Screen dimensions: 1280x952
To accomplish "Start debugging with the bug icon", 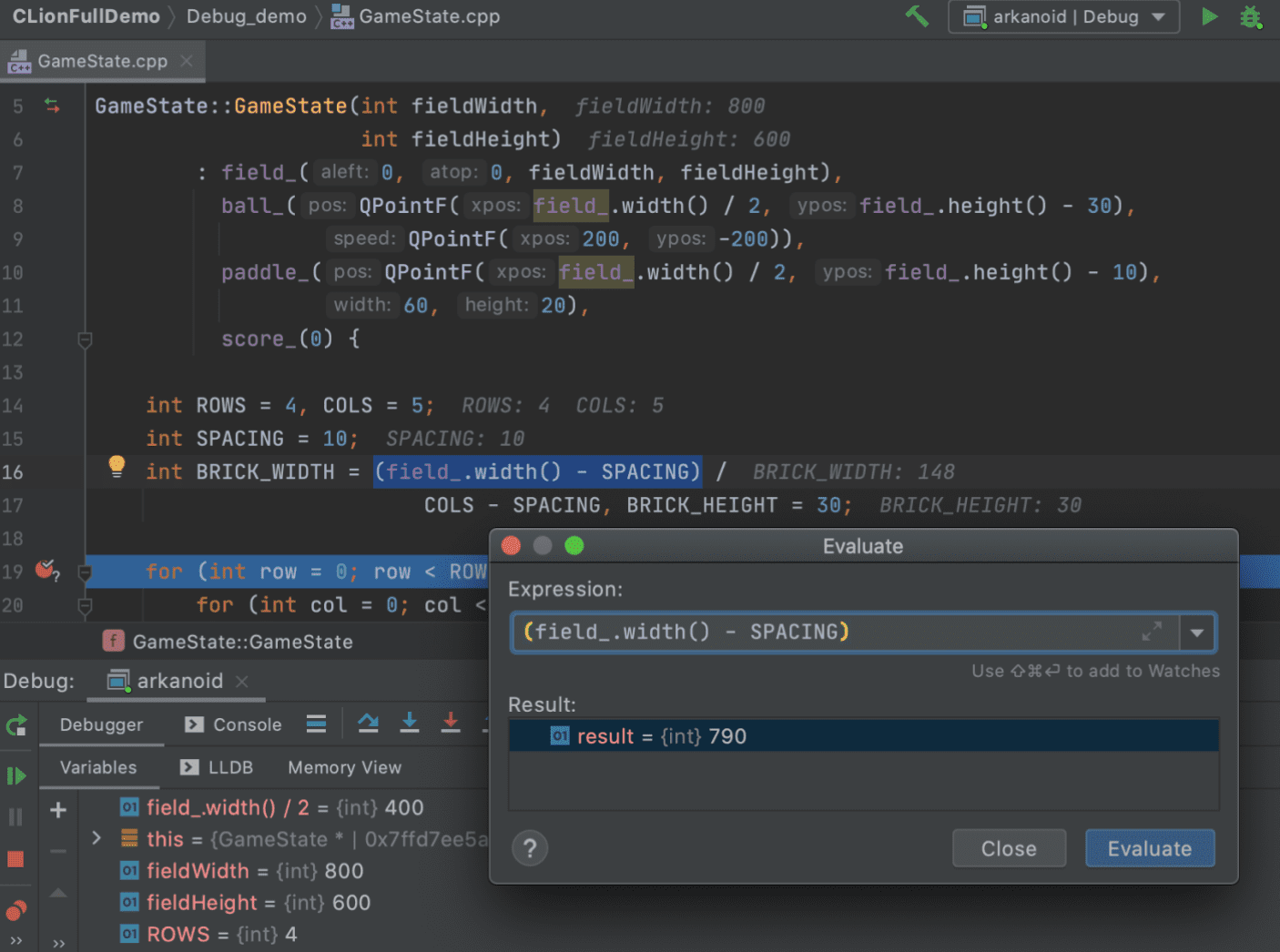I will click(x=1251, y=16).
